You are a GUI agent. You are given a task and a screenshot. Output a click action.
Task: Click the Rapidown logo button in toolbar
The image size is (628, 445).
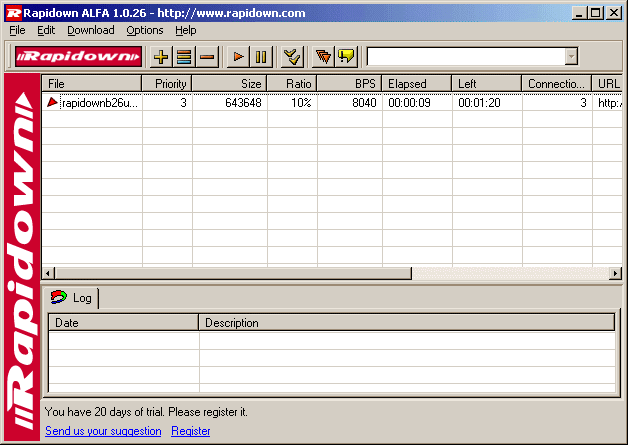78,56
